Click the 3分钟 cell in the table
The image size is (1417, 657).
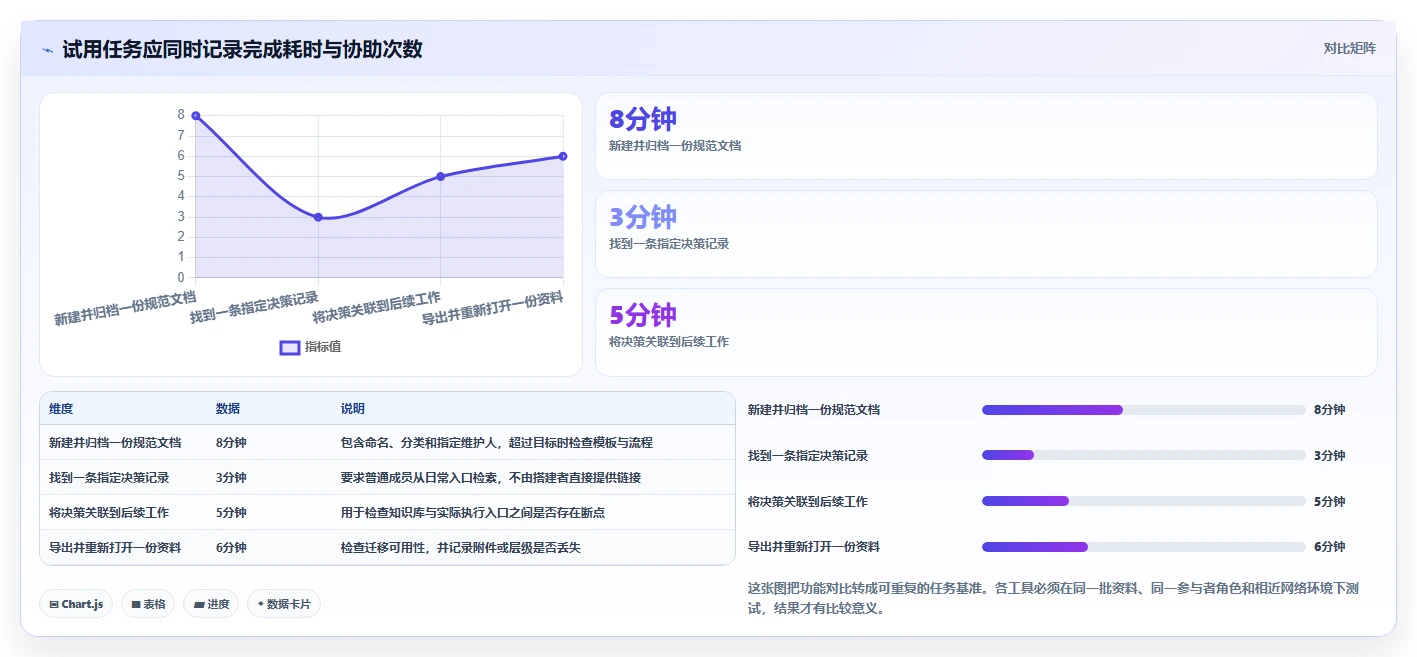pyautogui.click(x=231, y=478)
